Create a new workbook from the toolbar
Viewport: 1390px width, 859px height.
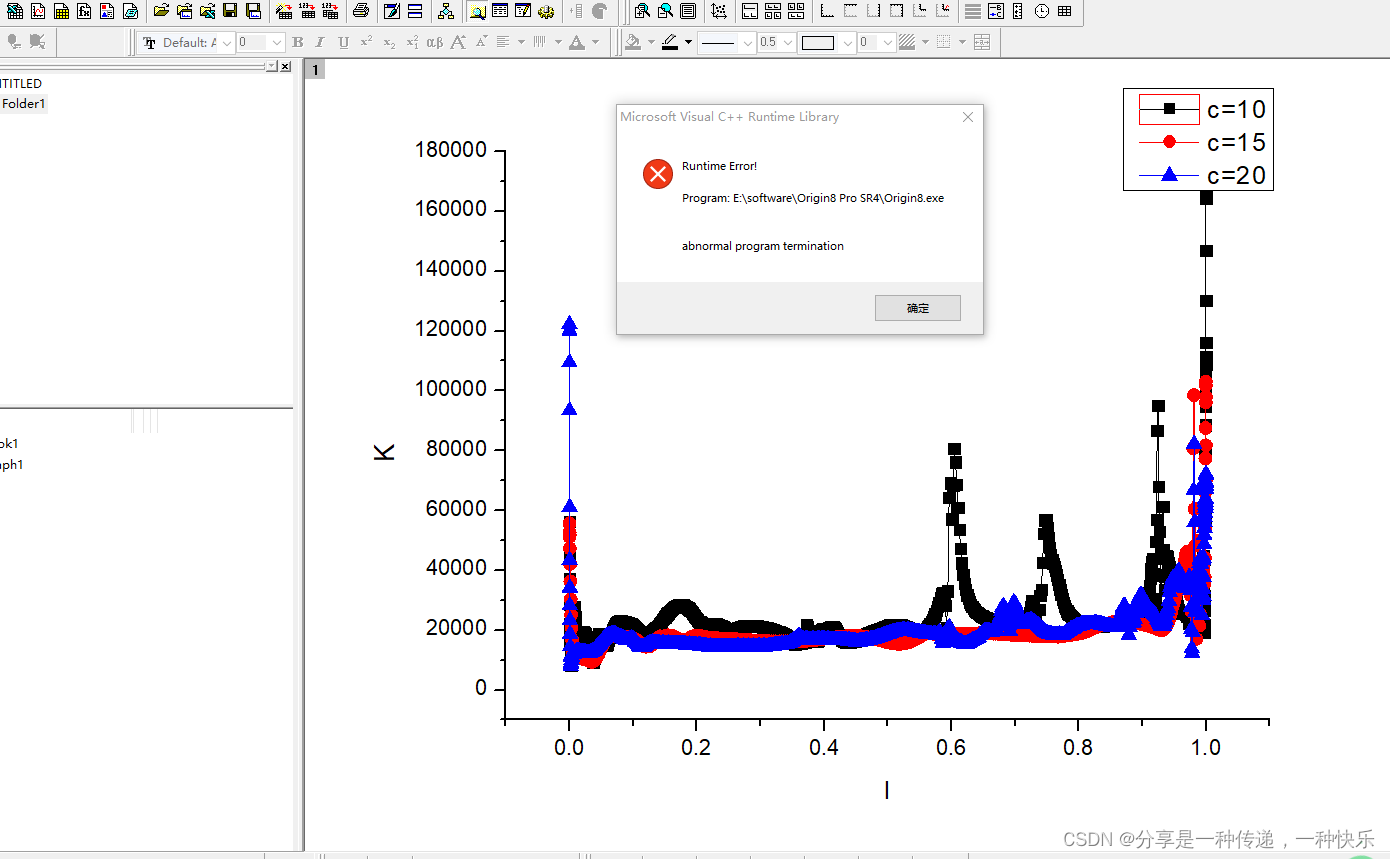pyautogui.click(x=15, y=11)
